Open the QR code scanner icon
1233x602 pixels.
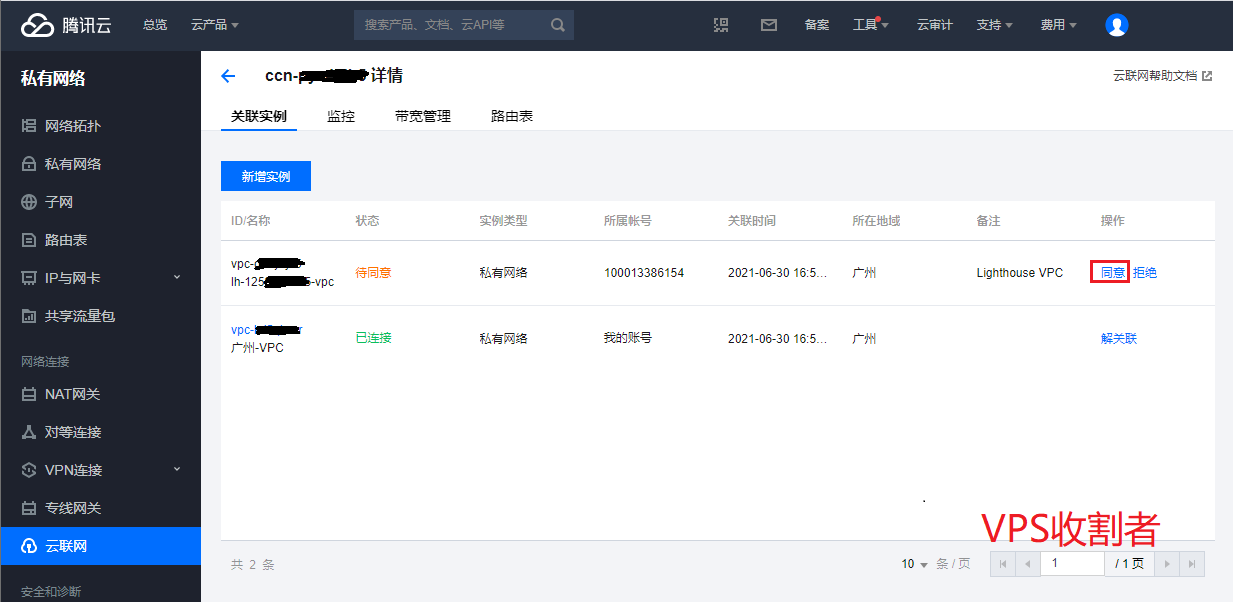tap(721, 25)
